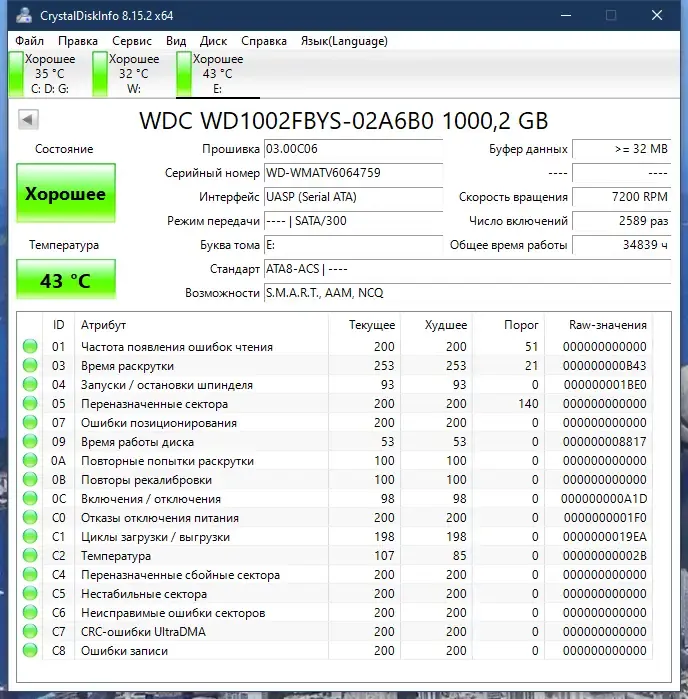Open the Диск menu

[x=213, y=41]
